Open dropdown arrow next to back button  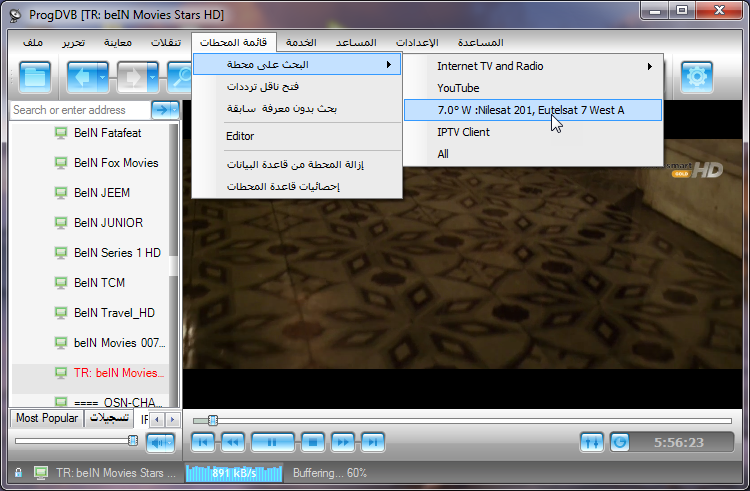pyautogui.click(x=102, y=77)
